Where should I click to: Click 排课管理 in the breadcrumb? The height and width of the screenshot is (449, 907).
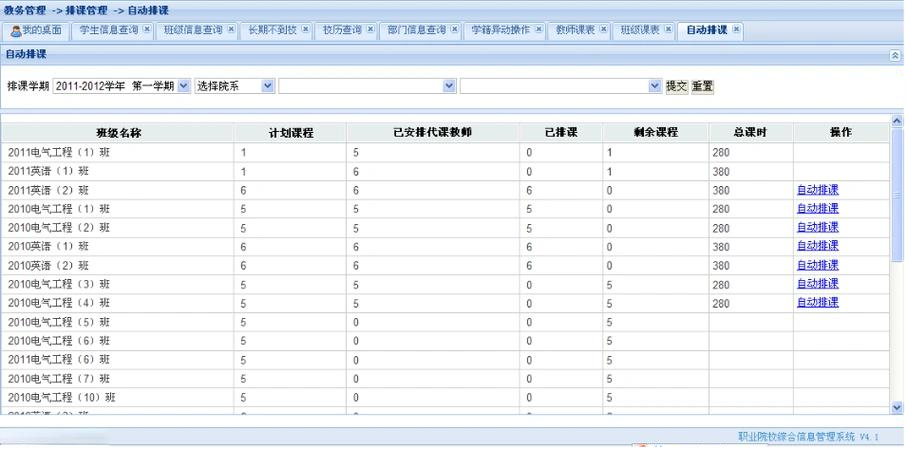coord(87,10)
